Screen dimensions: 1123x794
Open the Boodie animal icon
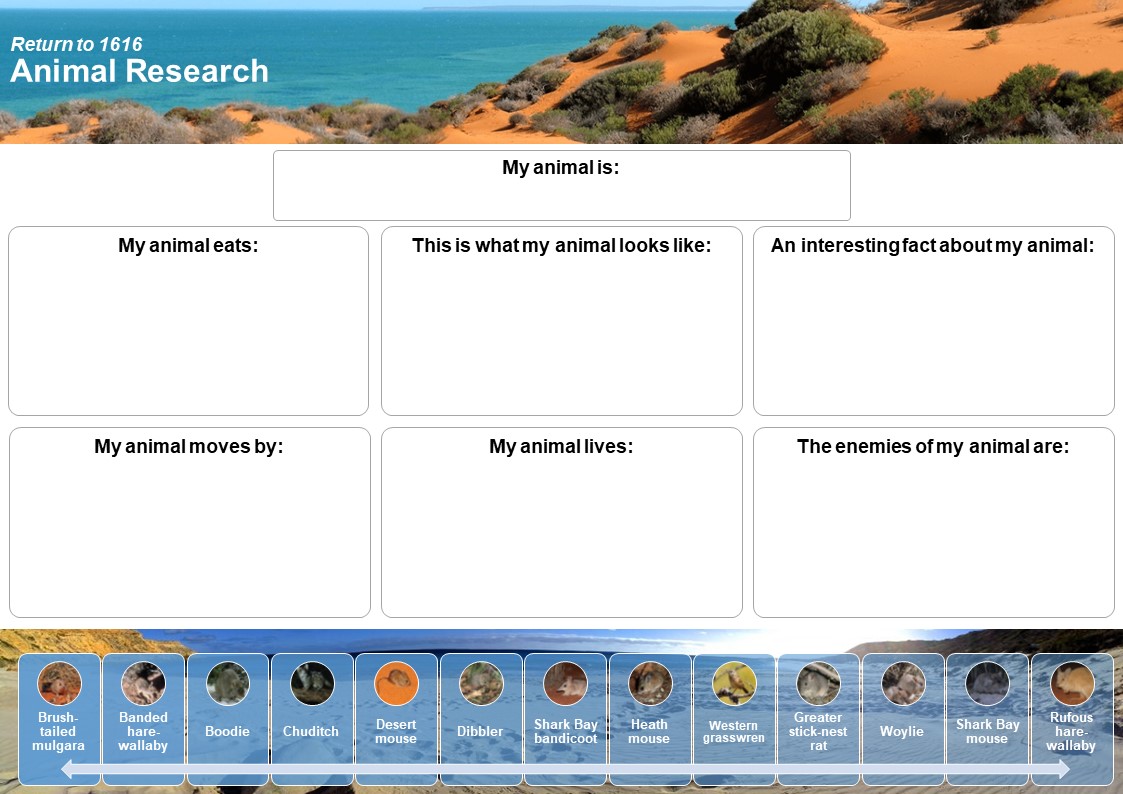(228, 684)
